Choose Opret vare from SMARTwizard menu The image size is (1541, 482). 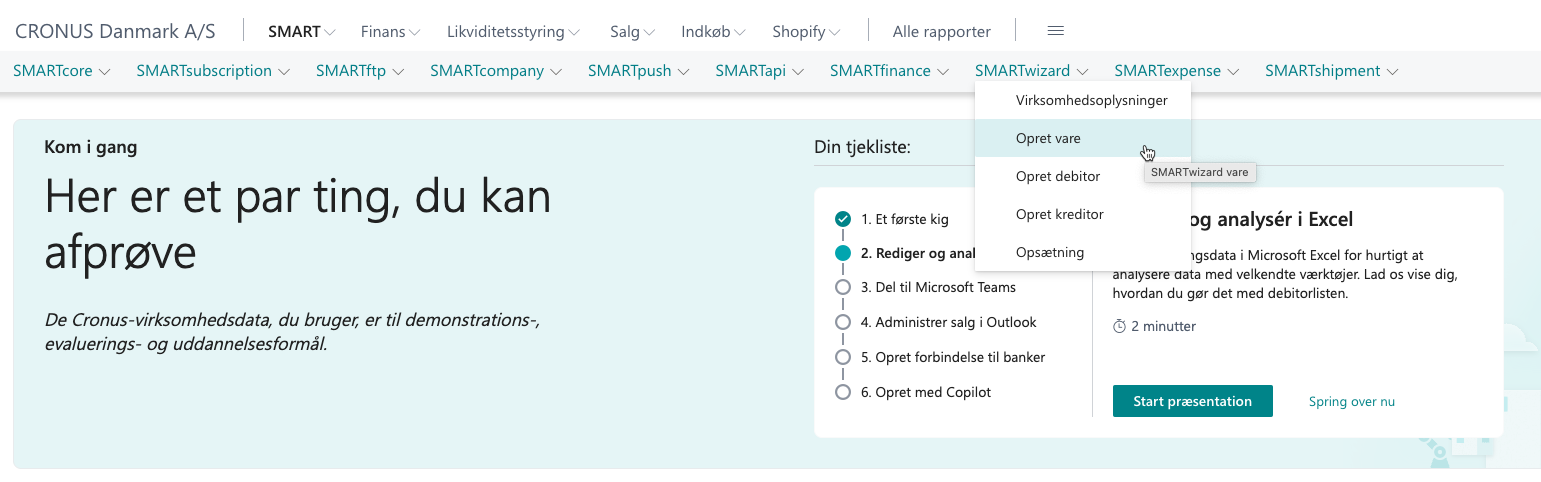(x=1048, y=139)
